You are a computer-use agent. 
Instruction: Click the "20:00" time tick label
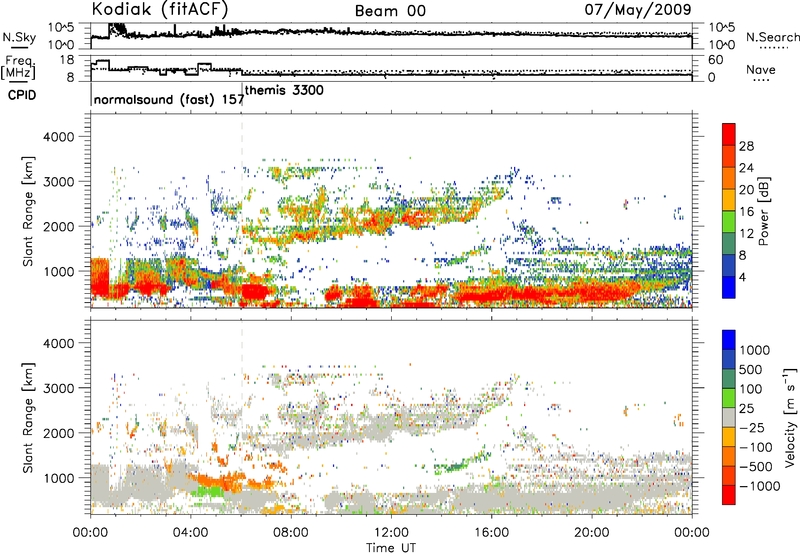[591, 533]
